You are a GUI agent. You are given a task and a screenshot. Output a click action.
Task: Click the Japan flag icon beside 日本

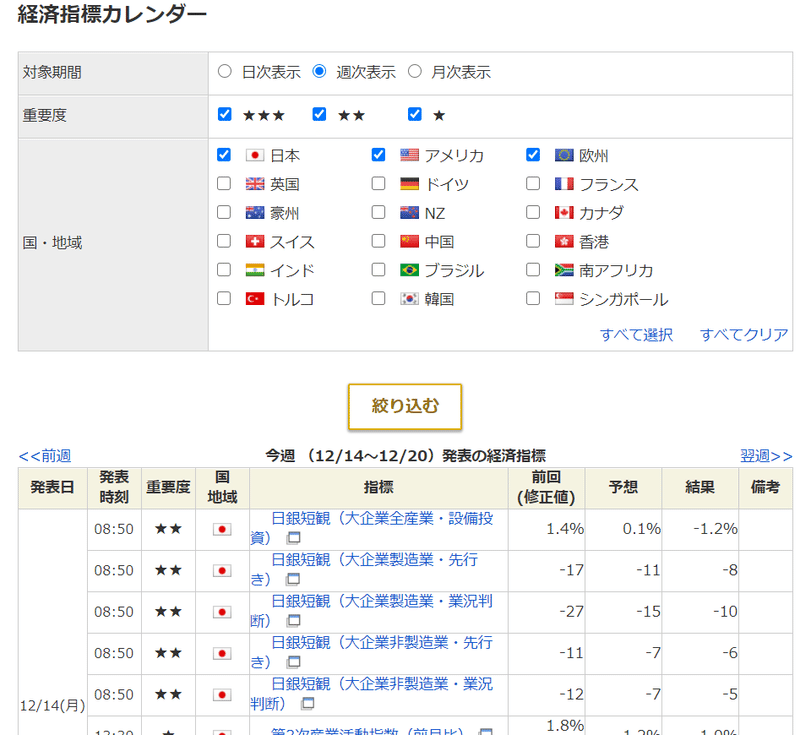coord(255,155)
